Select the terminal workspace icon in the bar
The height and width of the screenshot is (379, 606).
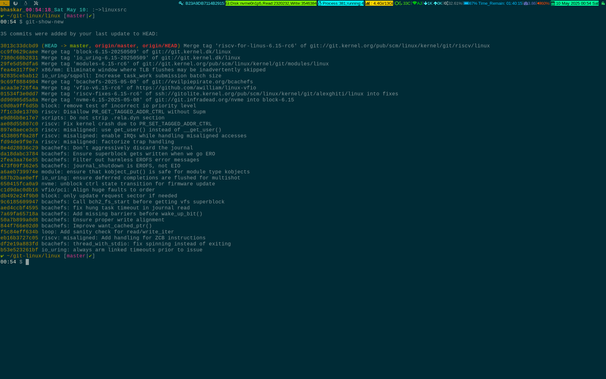5,3
